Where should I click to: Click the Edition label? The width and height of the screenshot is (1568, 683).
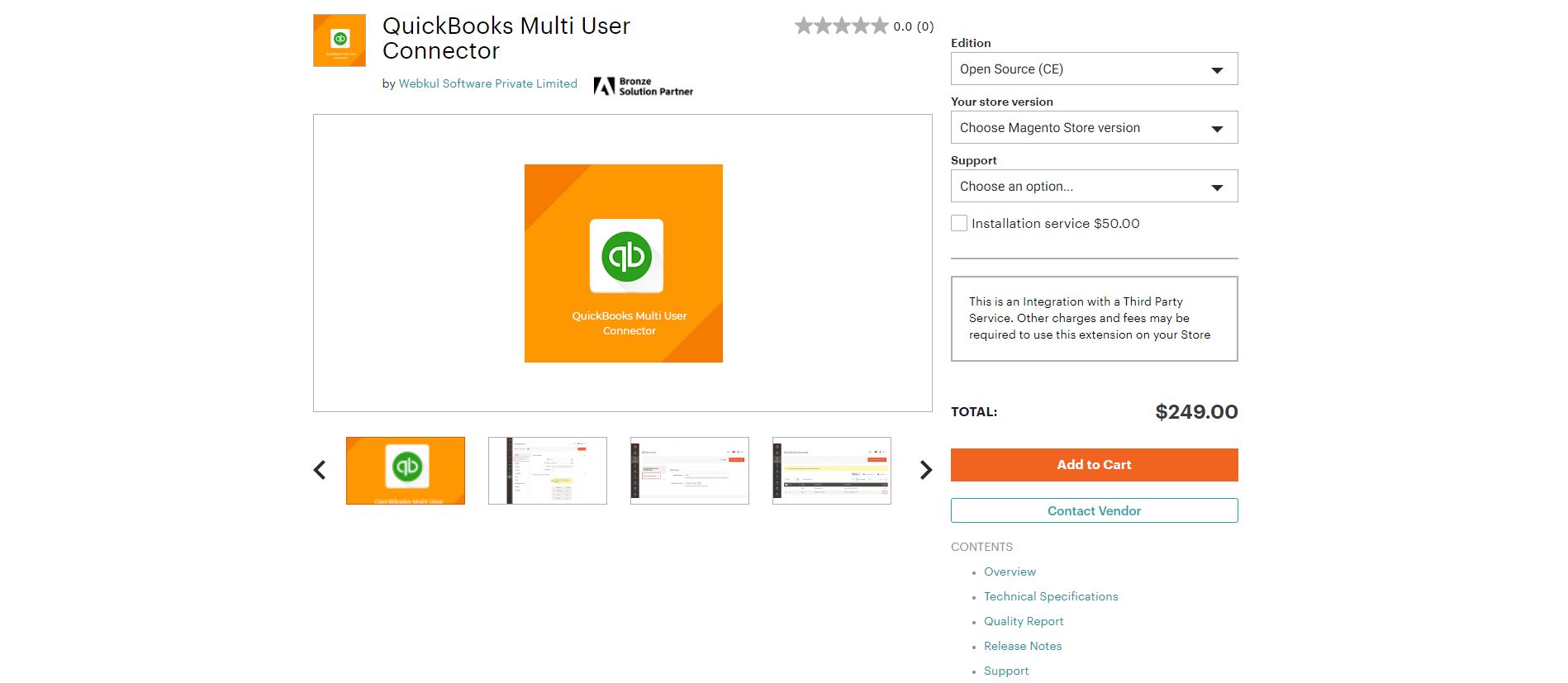pyautogui.click(x=971, y=43)
